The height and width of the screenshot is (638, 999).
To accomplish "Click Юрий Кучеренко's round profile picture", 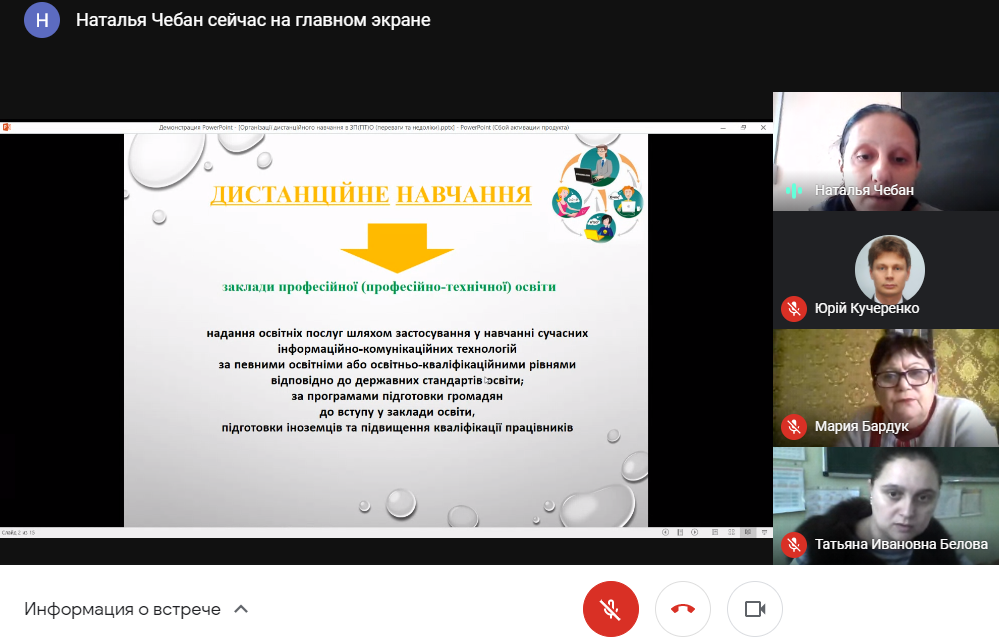I will click(889, 268).
